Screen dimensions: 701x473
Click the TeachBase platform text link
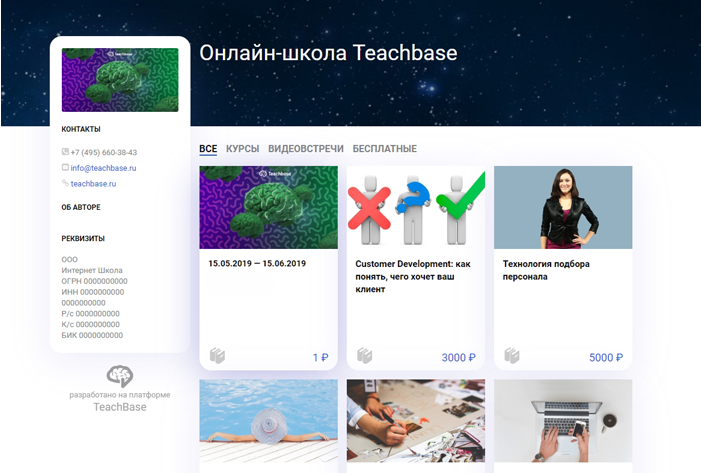tap(120, 407)
